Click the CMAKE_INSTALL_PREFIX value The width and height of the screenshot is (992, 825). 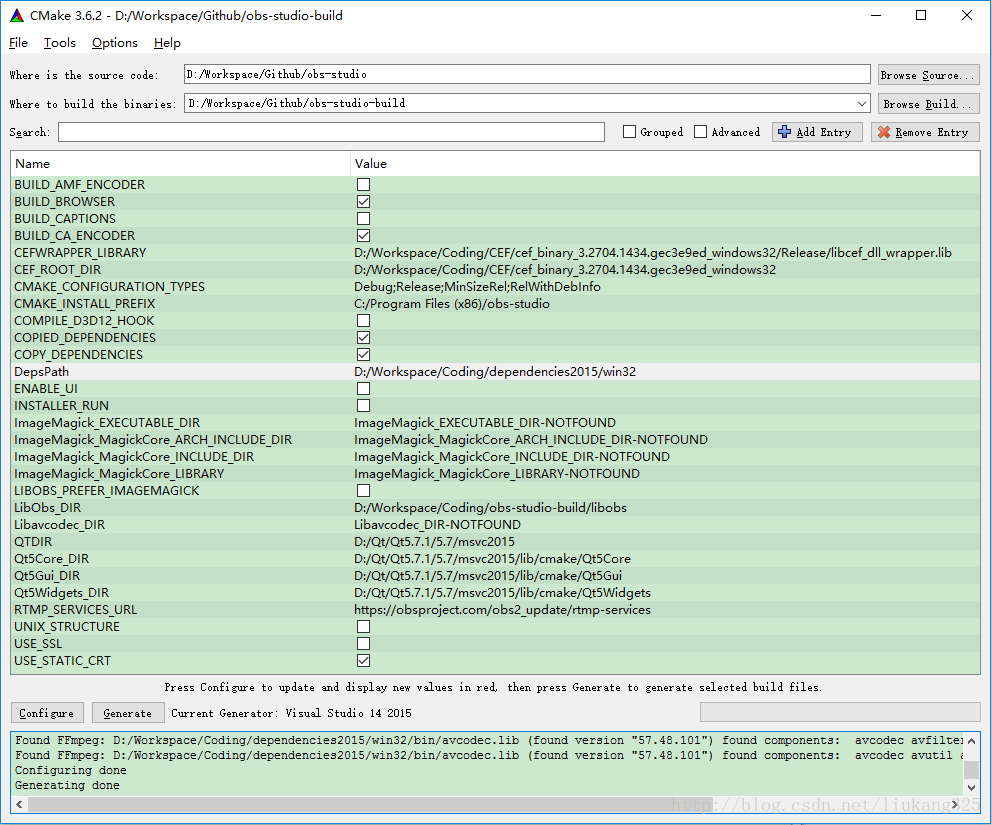coord(452,304)
